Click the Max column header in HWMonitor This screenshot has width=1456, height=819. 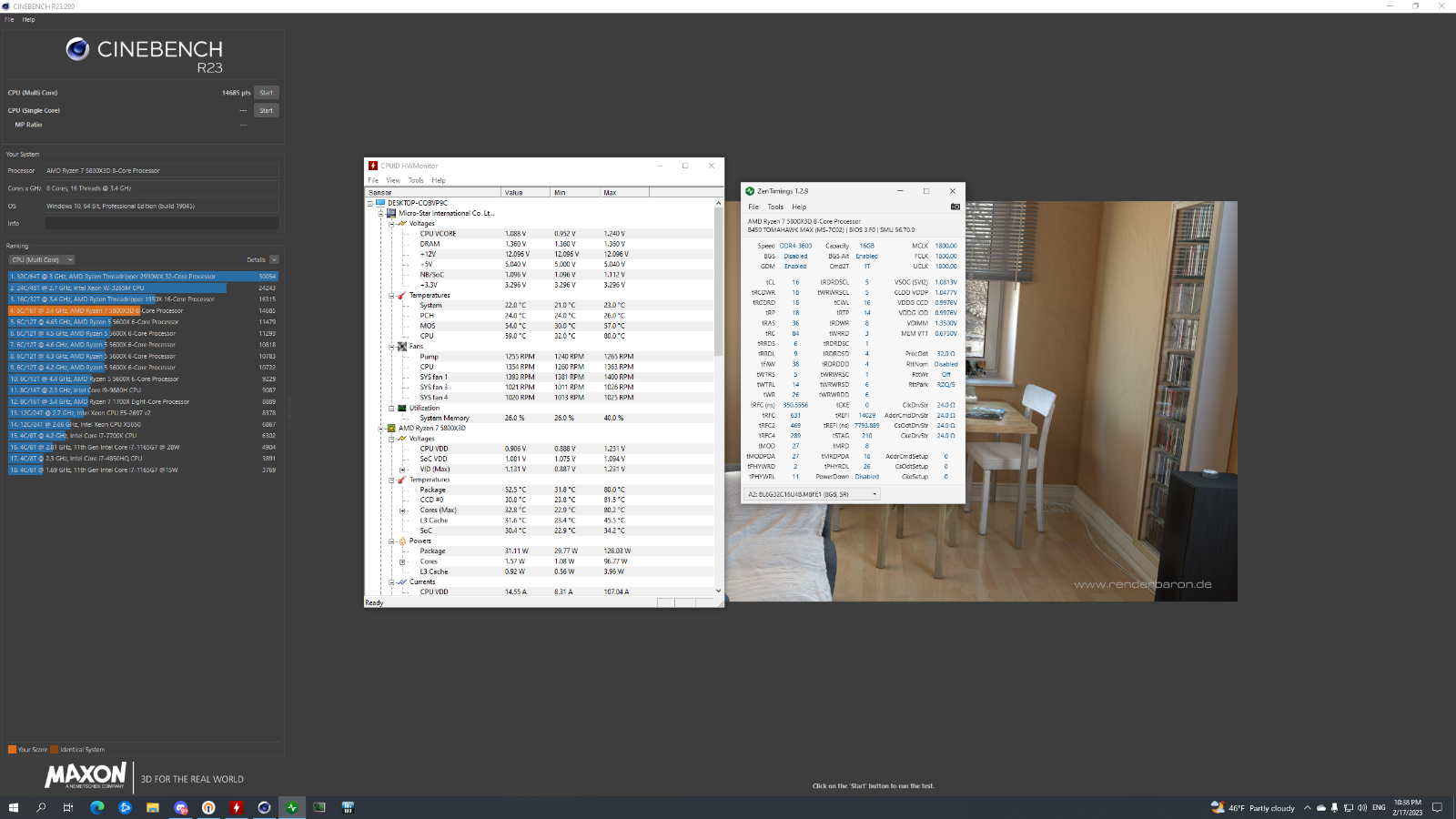point(624,192)
